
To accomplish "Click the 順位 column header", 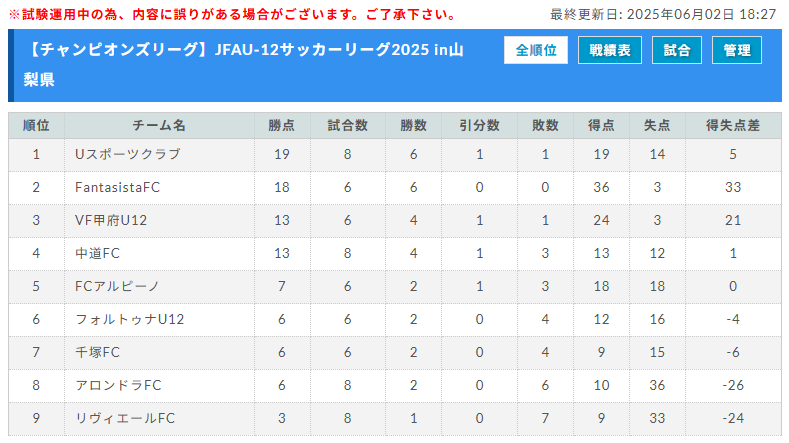I will click(x=36, y=126).
